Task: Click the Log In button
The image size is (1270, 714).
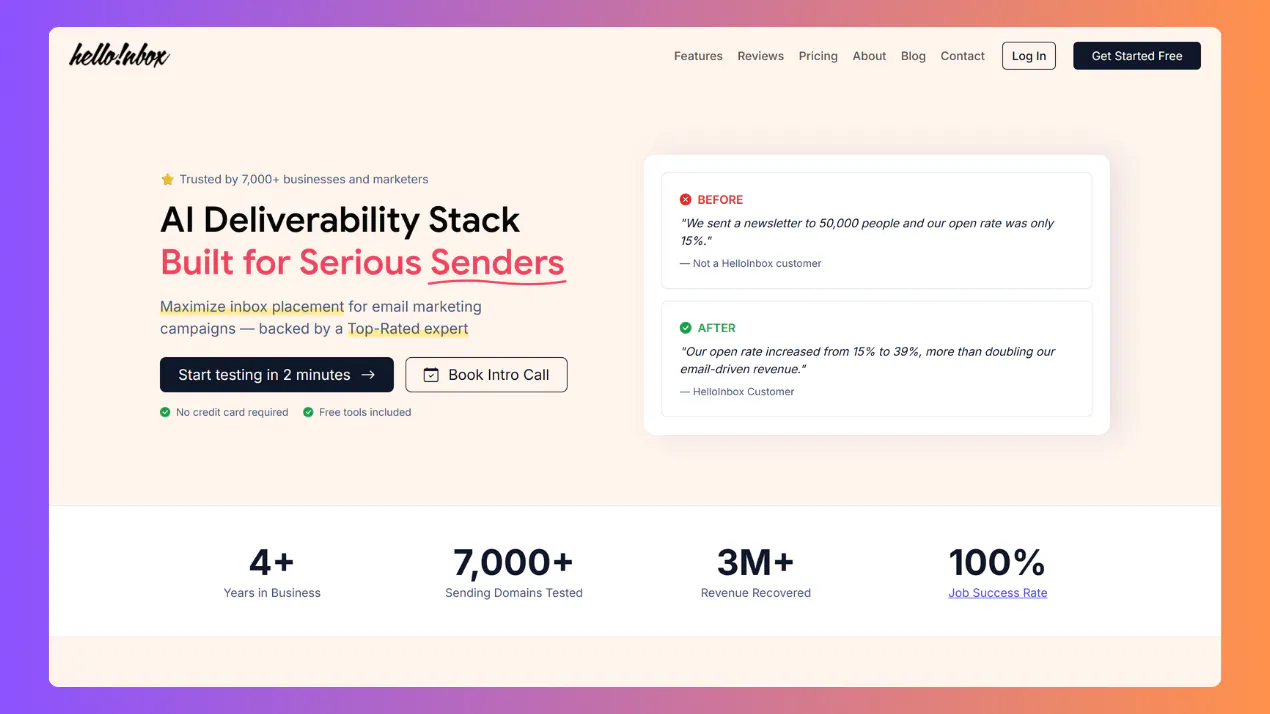Action: pos(1029,56)
